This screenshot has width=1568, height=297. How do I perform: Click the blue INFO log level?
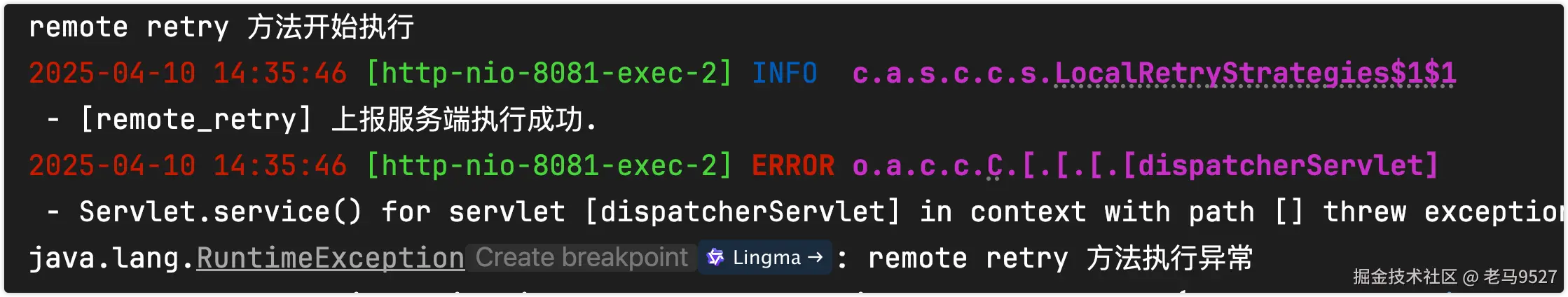[784, 74]
